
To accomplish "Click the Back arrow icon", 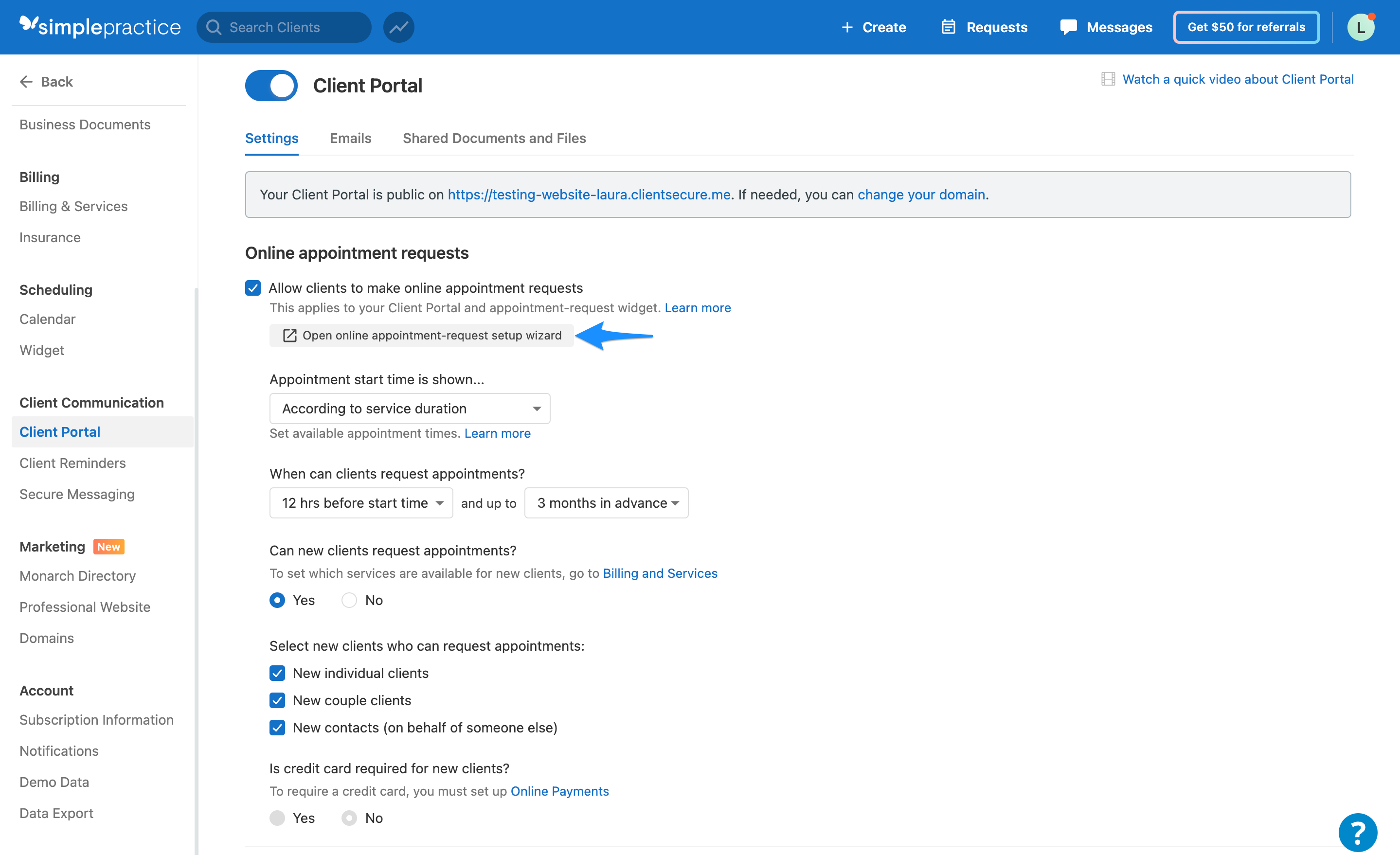I will pyautogui.click(x=26, y=82).
